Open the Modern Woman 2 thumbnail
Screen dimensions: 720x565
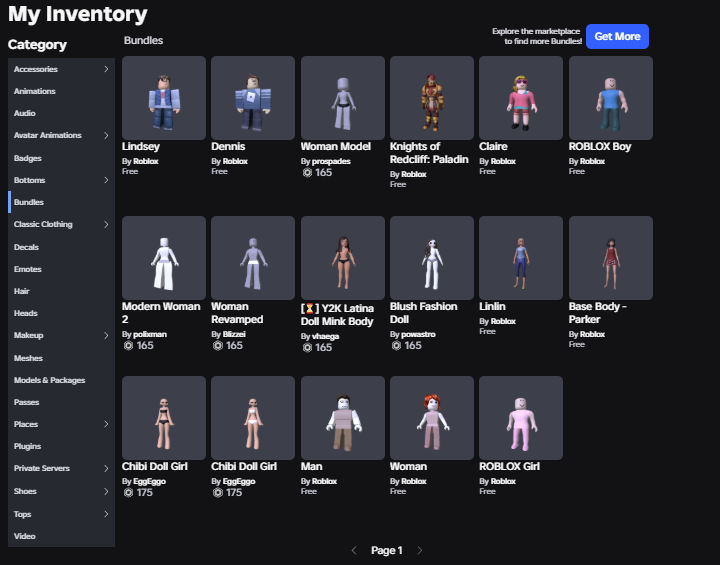point(164,258)
